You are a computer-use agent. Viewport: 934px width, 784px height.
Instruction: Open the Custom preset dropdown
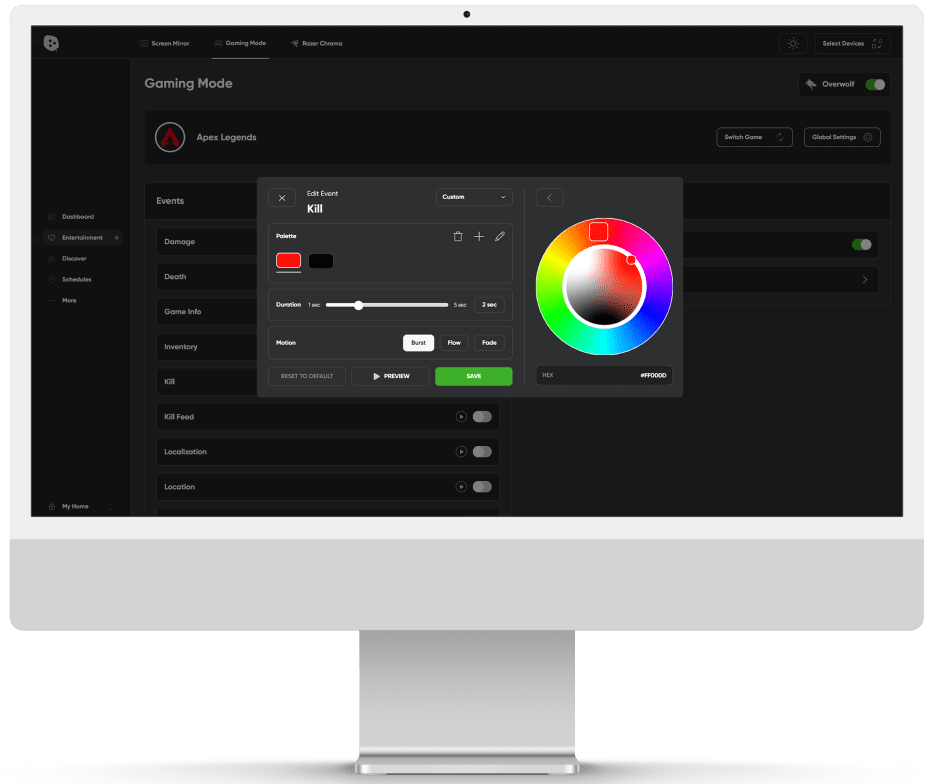pyautogui.click(x=474, y=197)
